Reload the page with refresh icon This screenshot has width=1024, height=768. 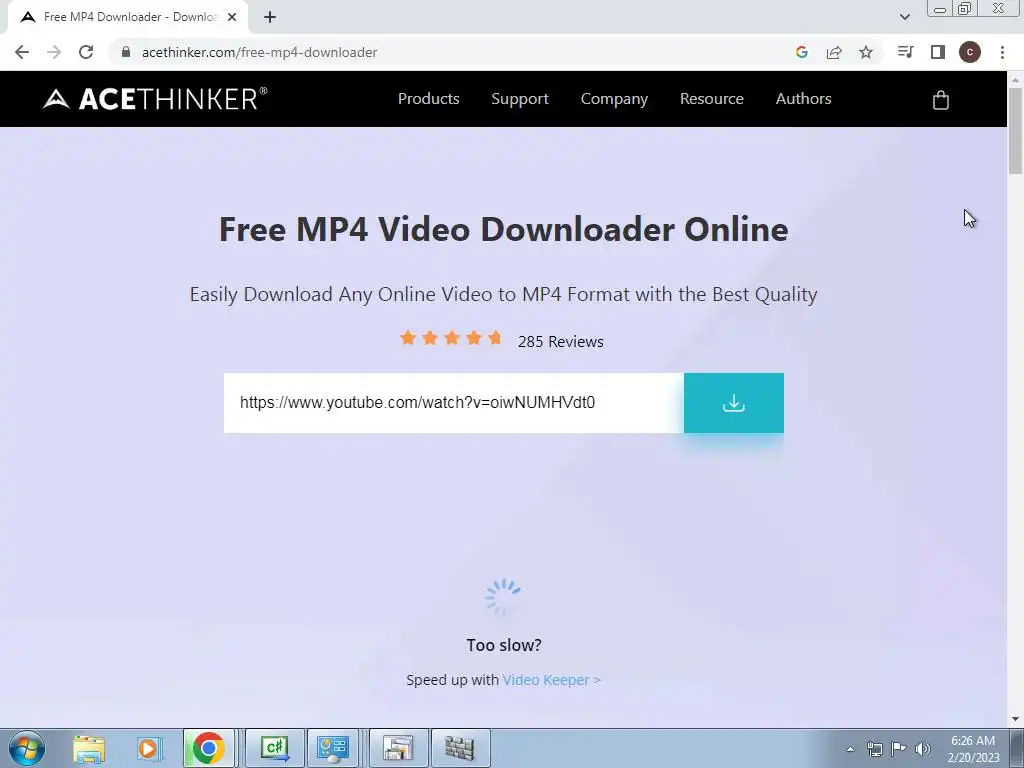pyautogui.click(x=86, y=52)
